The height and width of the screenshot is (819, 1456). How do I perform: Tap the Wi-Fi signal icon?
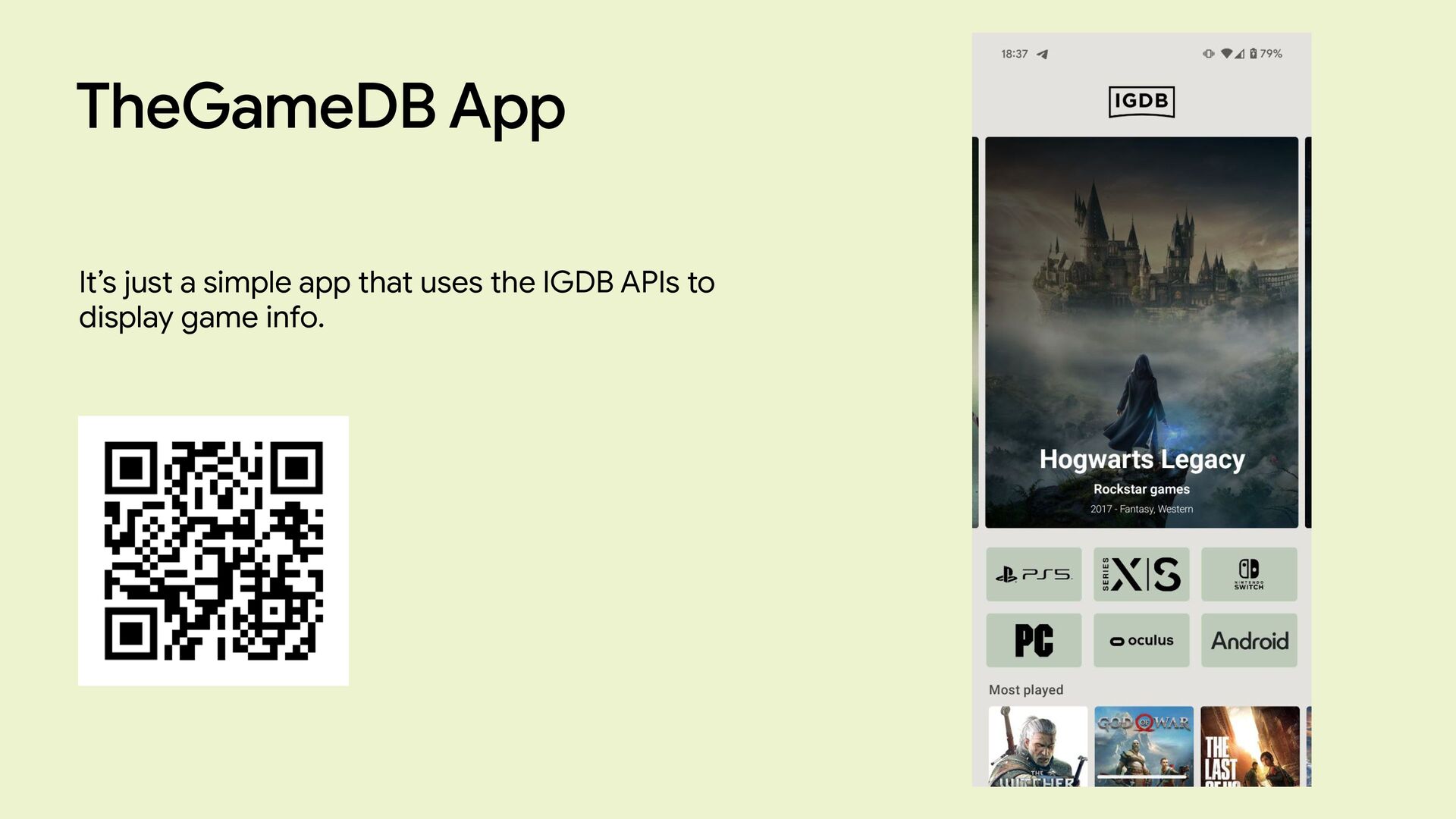[x=1225, y=54]
